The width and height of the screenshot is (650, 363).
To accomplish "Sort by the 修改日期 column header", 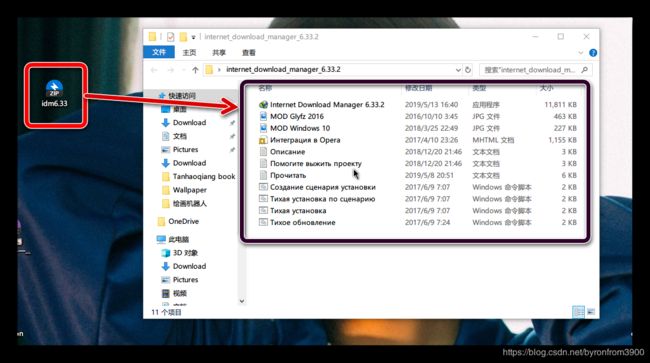I will (418, 88).
